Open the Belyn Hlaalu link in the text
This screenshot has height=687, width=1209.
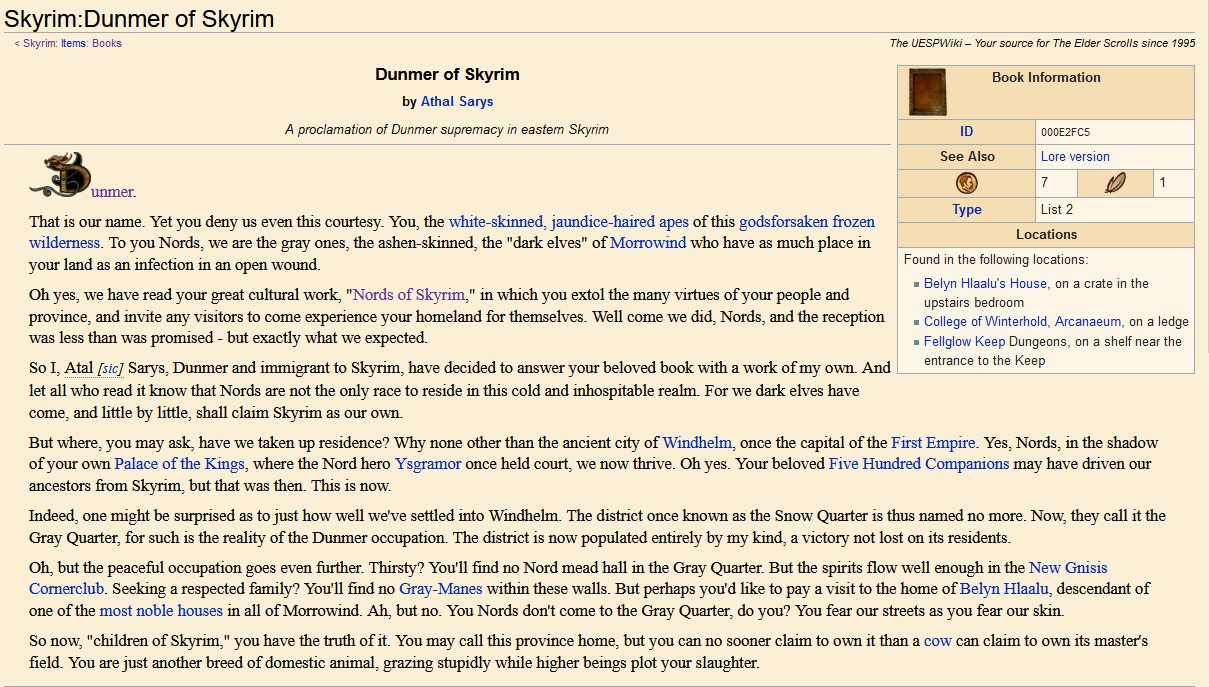tap(1005, 589)
